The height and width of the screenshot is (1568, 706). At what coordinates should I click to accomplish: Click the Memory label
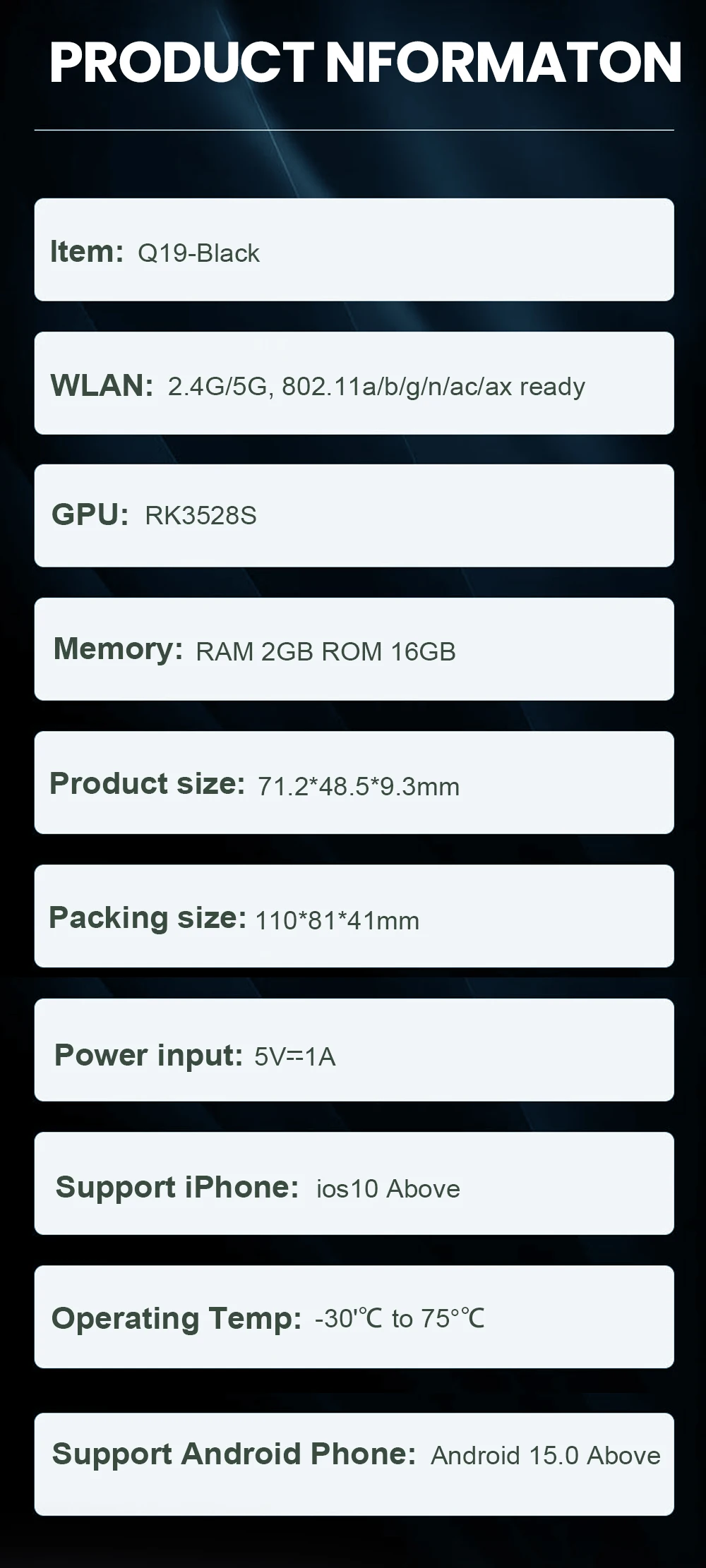[x=119, y=649]
